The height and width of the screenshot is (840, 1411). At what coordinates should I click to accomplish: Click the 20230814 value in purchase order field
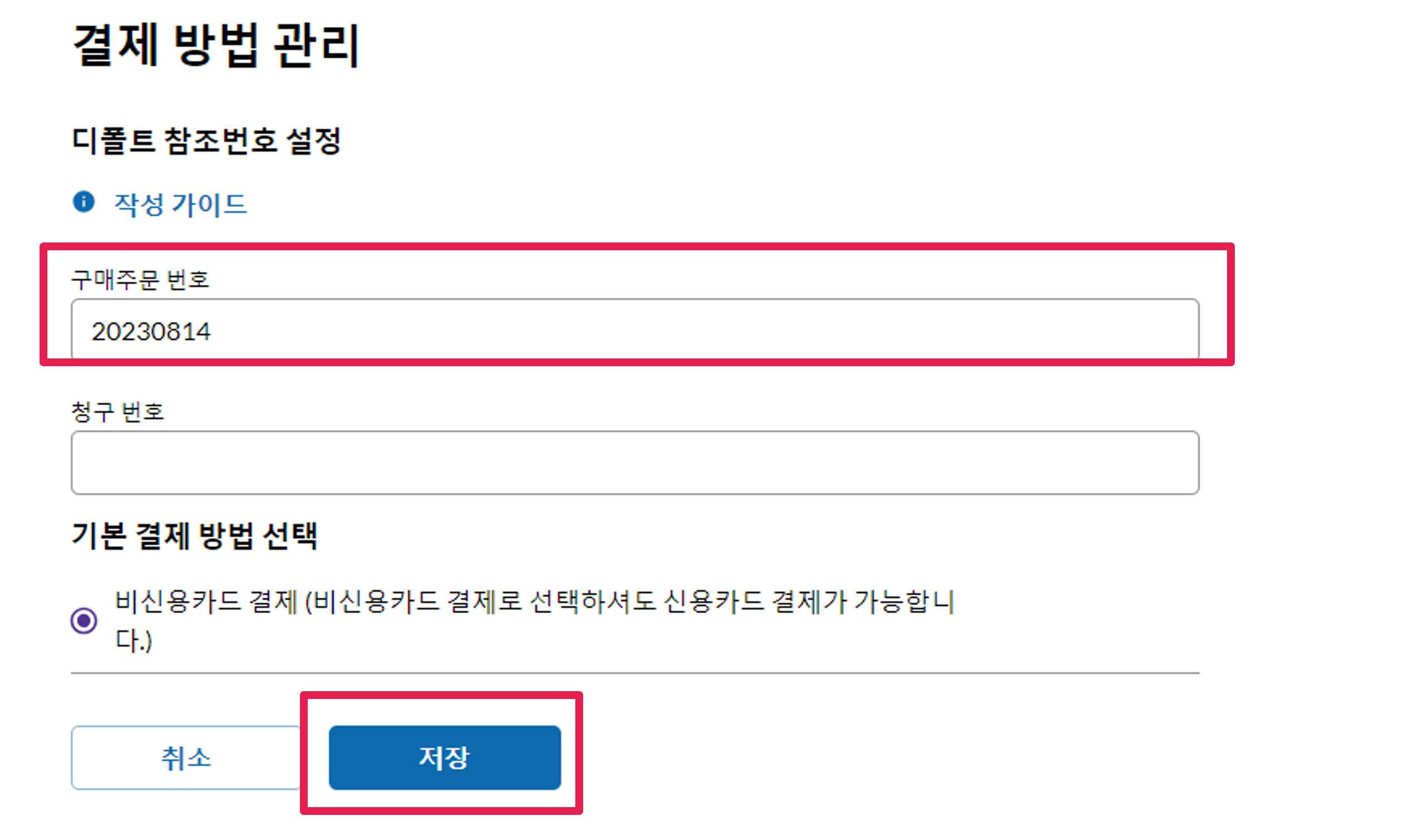(x=151, y=332)
